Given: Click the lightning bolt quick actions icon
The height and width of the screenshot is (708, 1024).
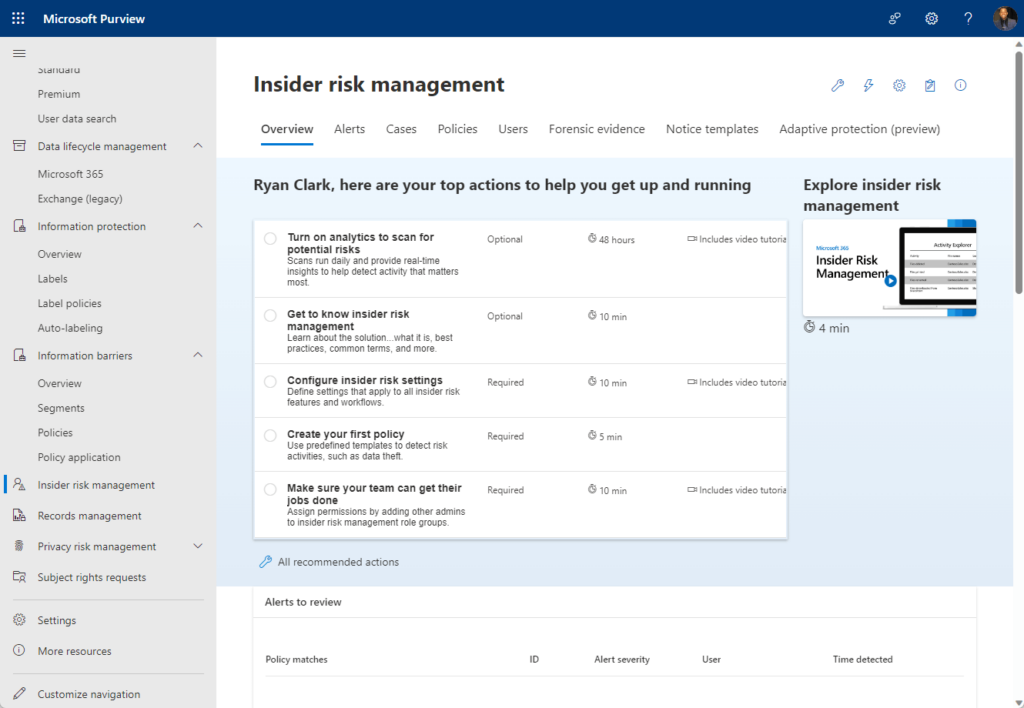Looking at the screenshot, I should tap(869, 86).
